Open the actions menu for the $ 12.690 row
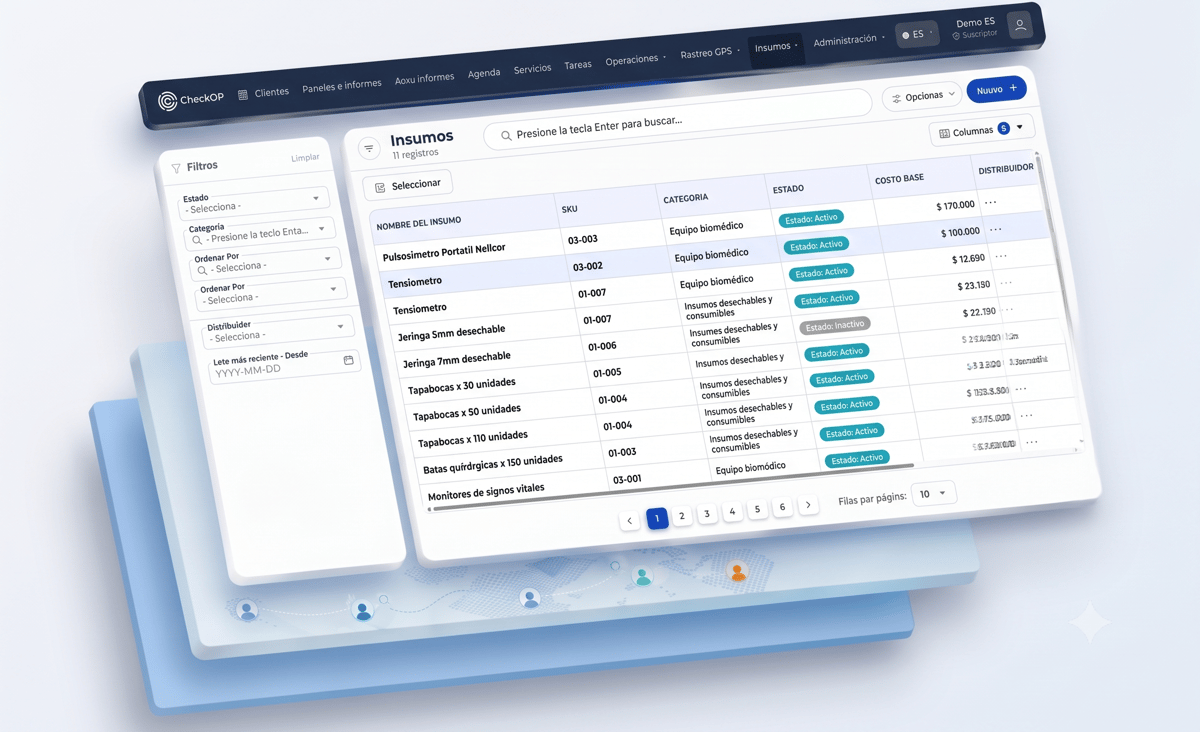Image resolution: width=1200 pixels, height=732 pixels. 1001,257
